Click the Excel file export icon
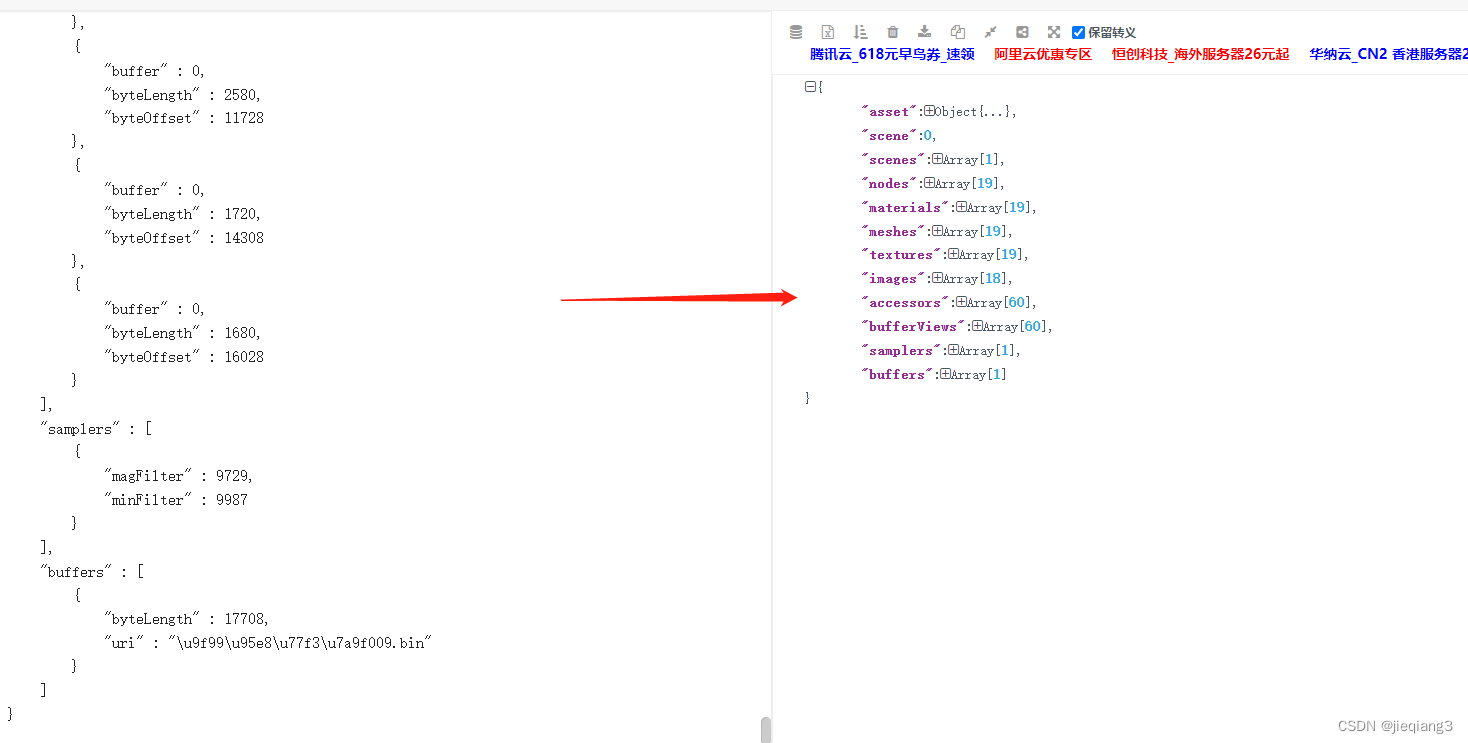Screen dimensions: 1468x743 [x=828, y=32]
